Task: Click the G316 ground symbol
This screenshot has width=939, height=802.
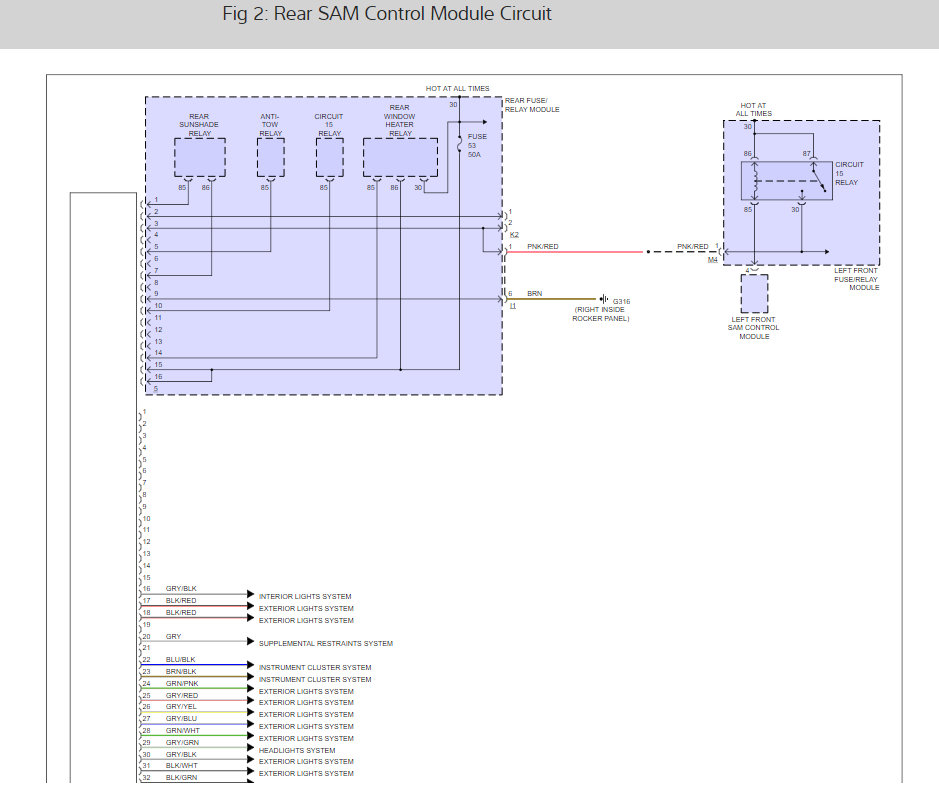Action: click(604, 299)
